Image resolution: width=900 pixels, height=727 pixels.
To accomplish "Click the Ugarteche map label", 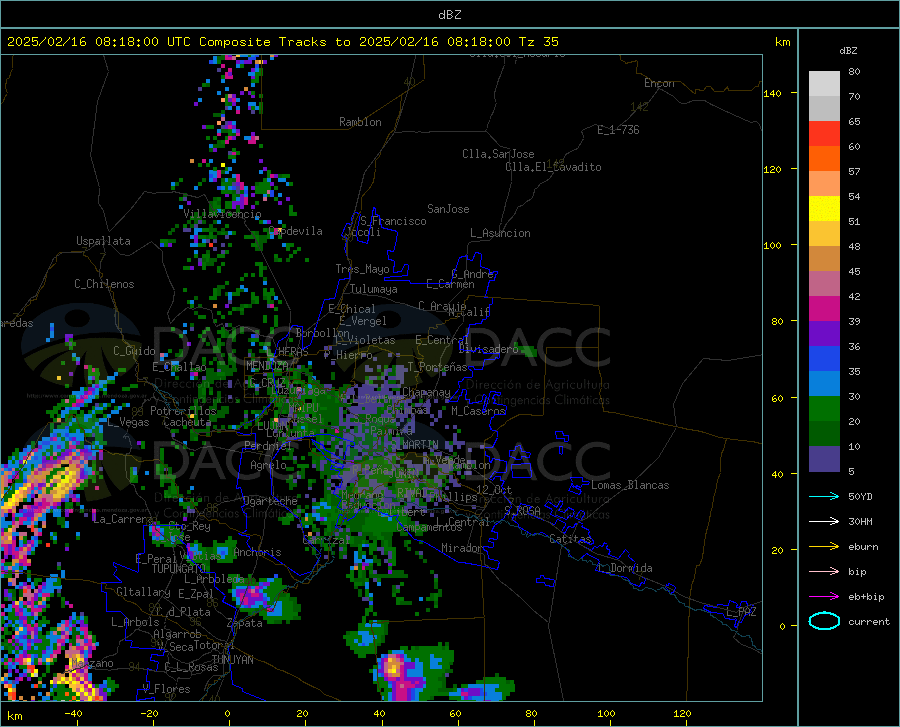I will pyautogui.click(x=270, y=501).
